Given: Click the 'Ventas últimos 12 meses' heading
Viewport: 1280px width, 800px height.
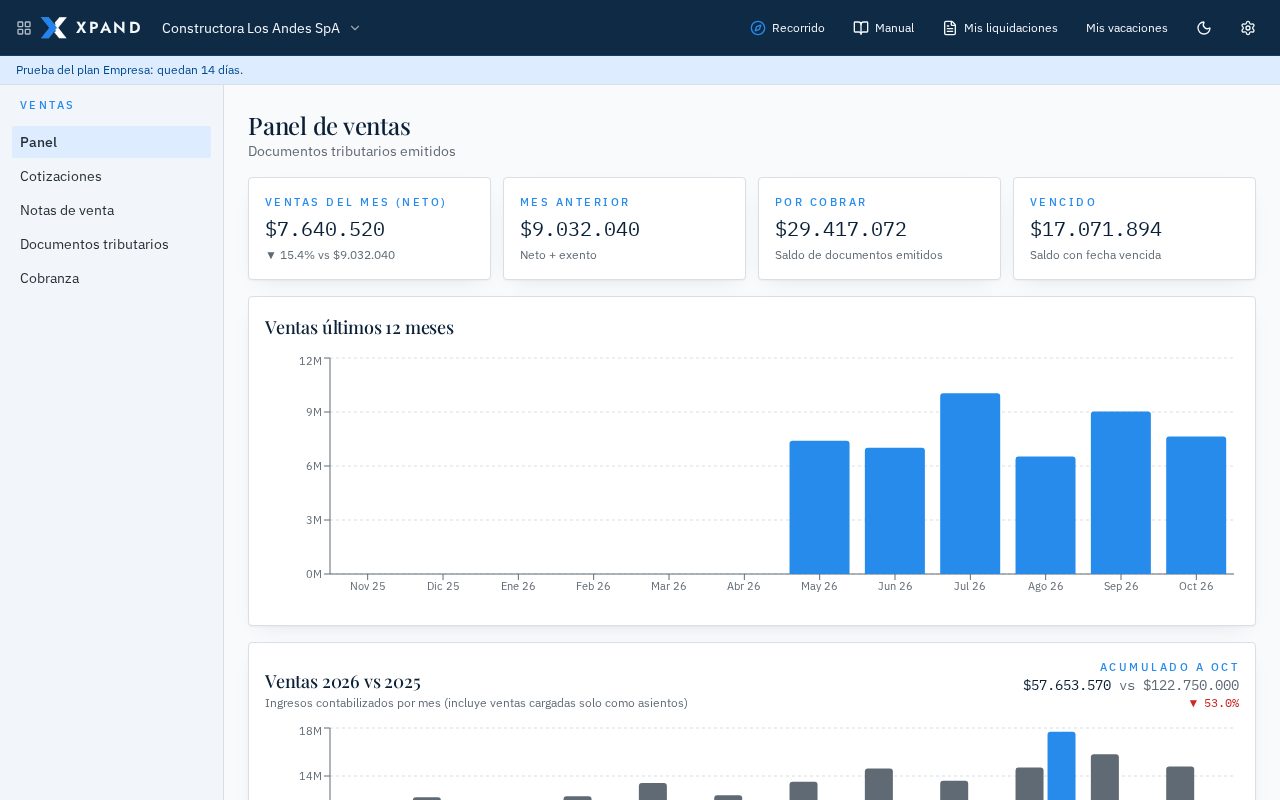Looking at the screenshot, I should (359, 327).
